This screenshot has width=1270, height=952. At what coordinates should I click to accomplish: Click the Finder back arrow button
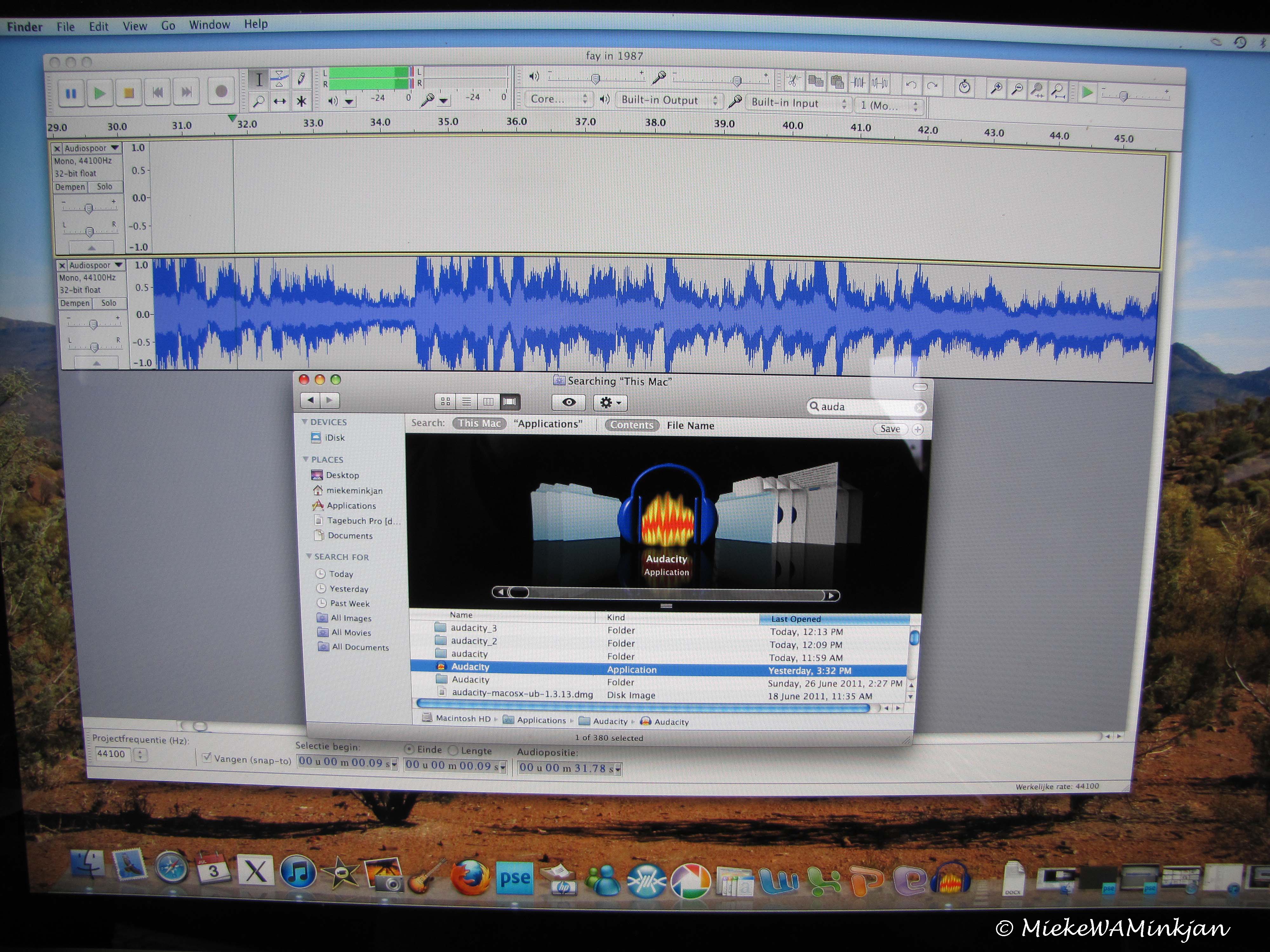pos(311,400)
